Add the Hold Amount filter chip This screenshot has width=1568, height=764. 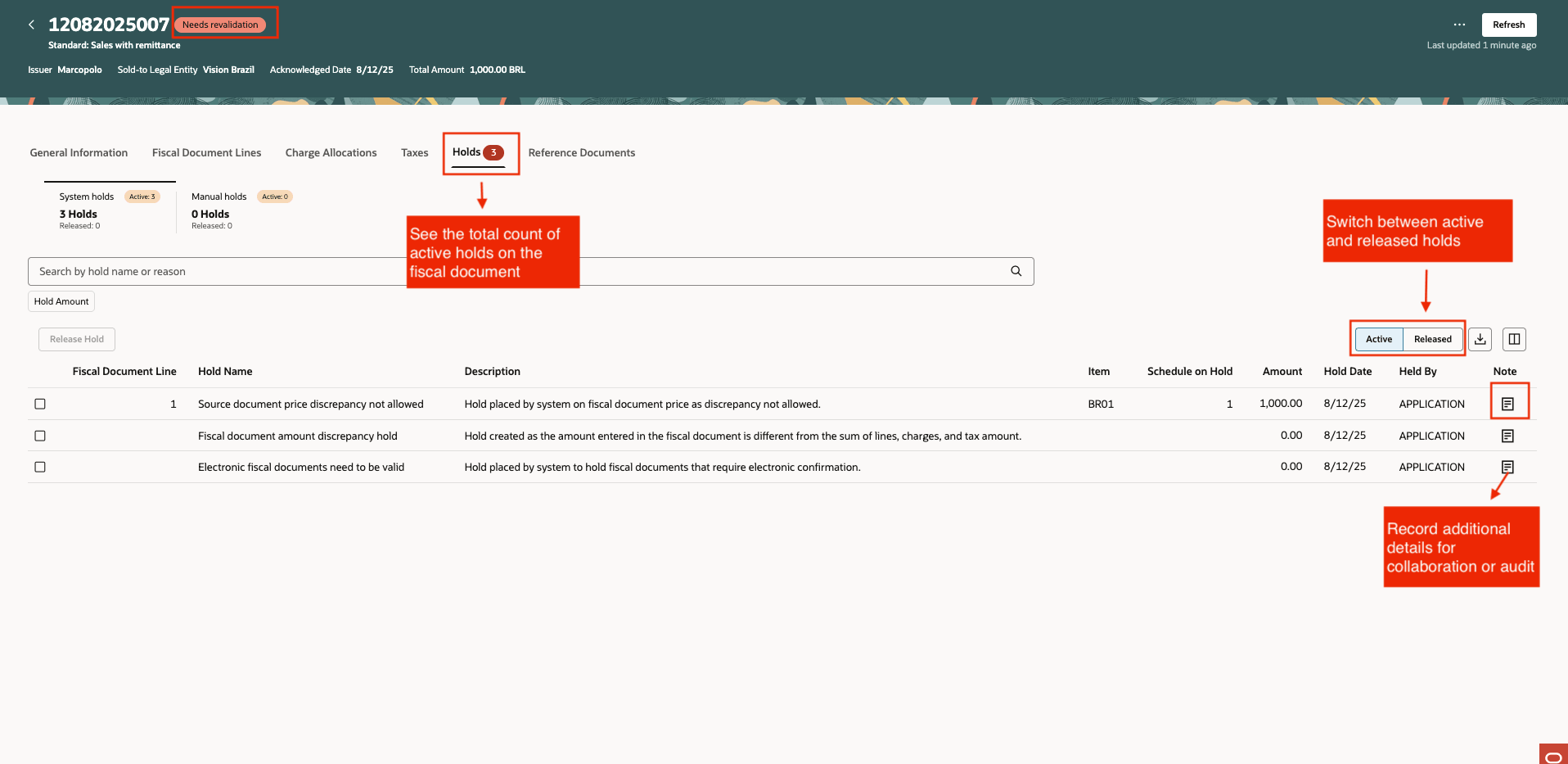[61, 301]
